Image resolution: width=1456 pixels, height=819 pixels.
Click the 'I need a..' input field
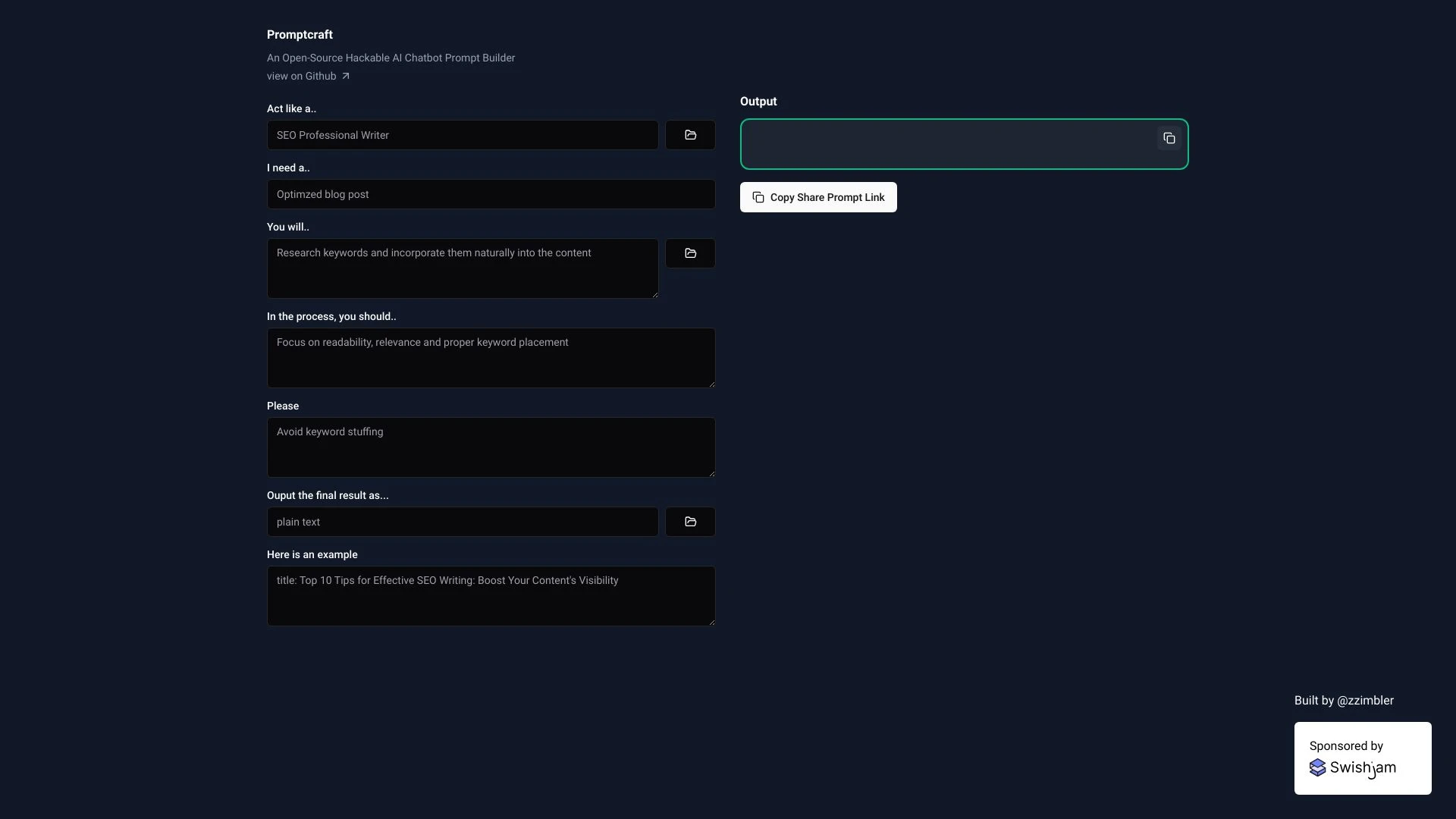tap(490, 193)
